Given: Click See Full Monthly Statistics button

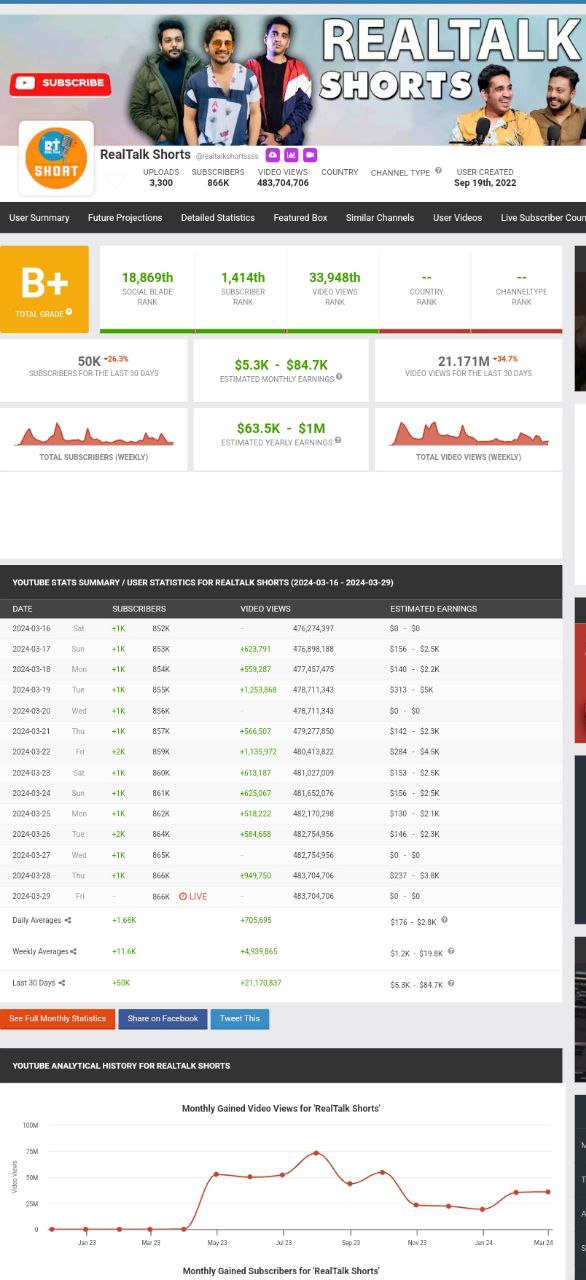Looking at the screenshot, I should pyautogui.click(x=57, y=1019).
